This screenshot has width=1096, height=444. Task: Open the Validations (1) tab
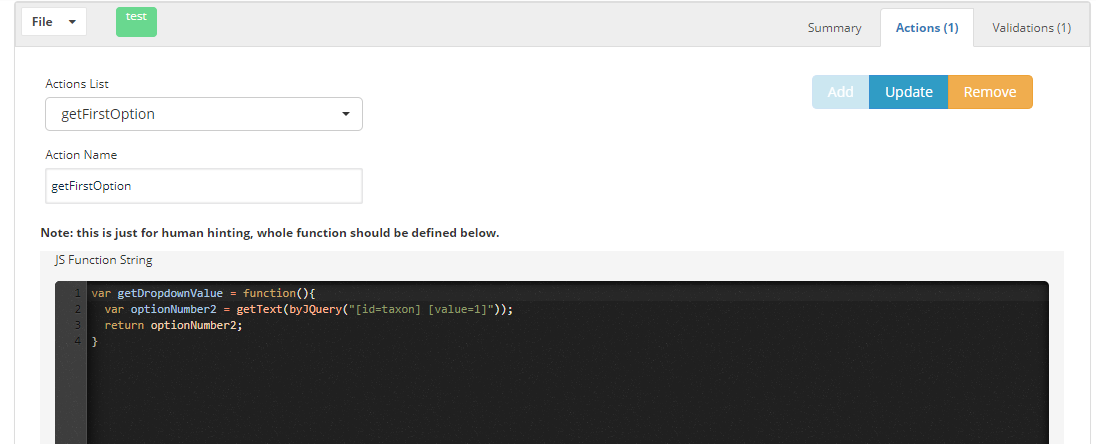1031,28
